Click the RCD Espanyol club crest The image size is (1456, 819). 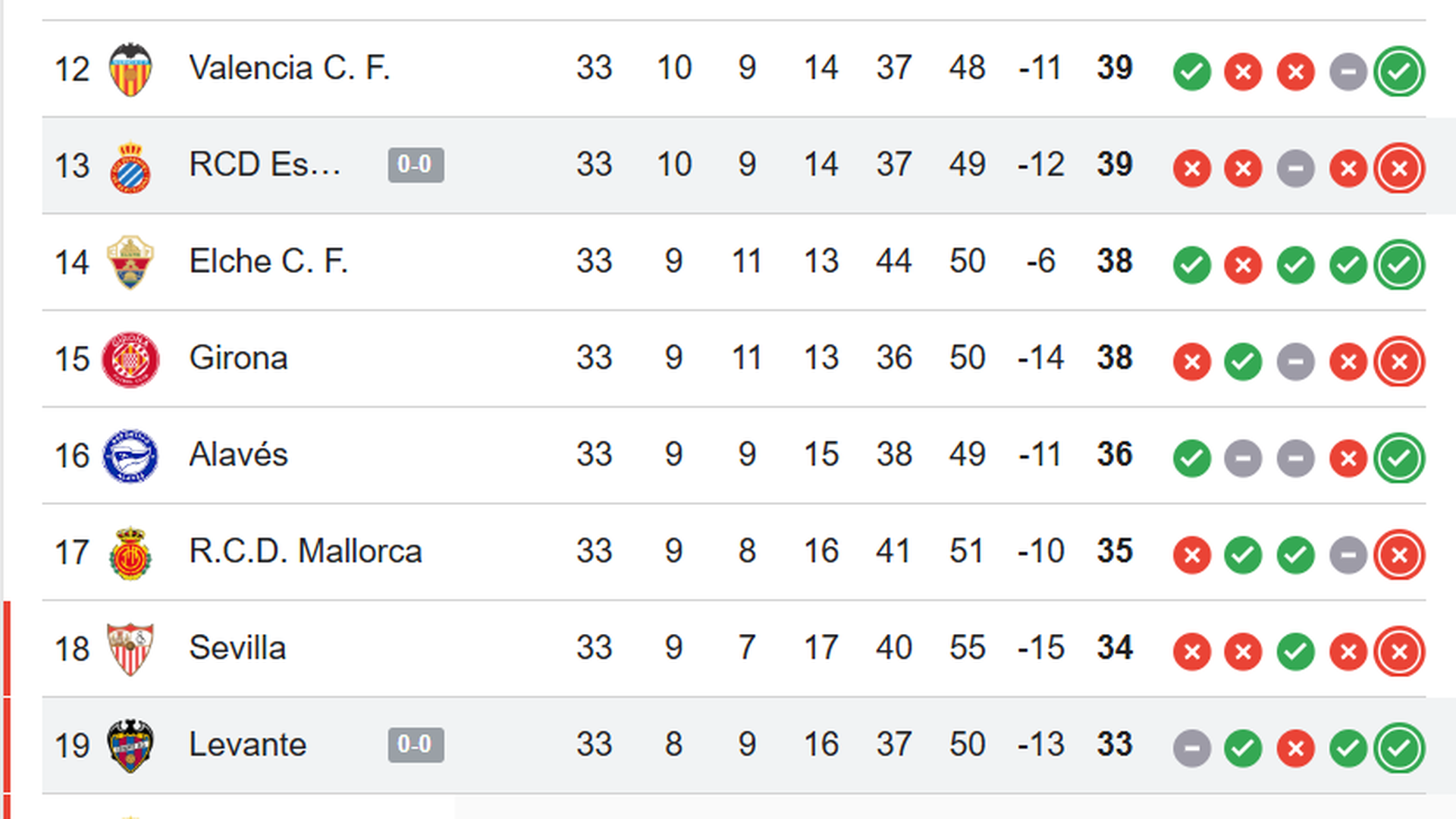point(130,165)
